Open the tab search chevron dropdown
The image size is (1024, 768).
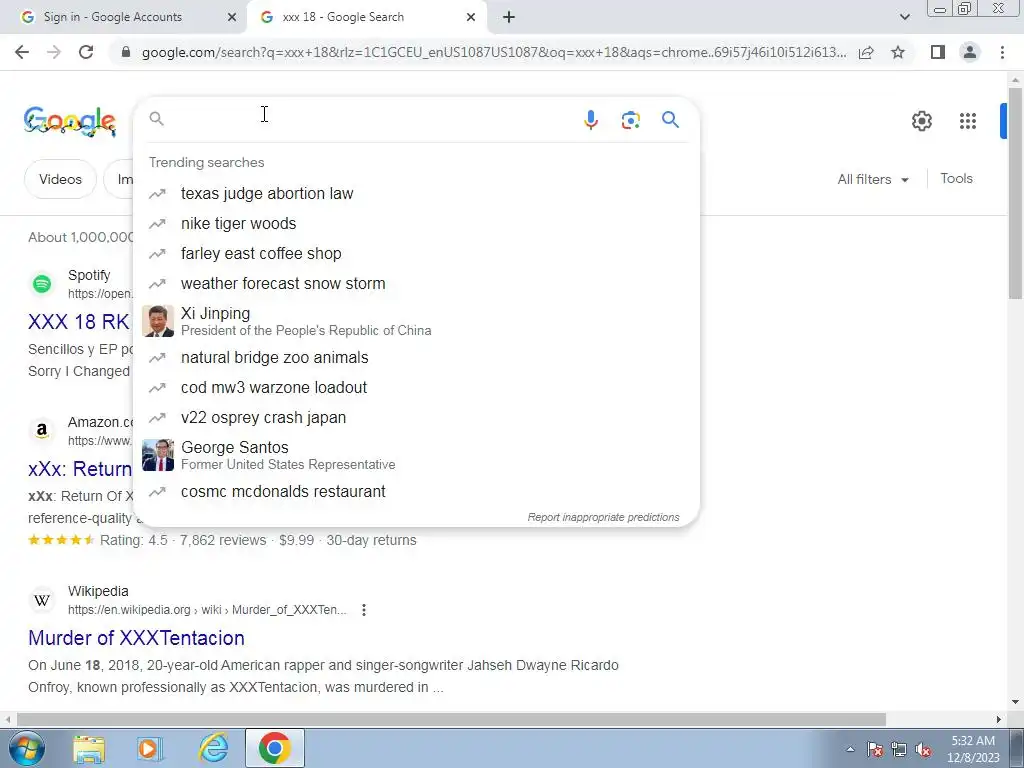904,17
